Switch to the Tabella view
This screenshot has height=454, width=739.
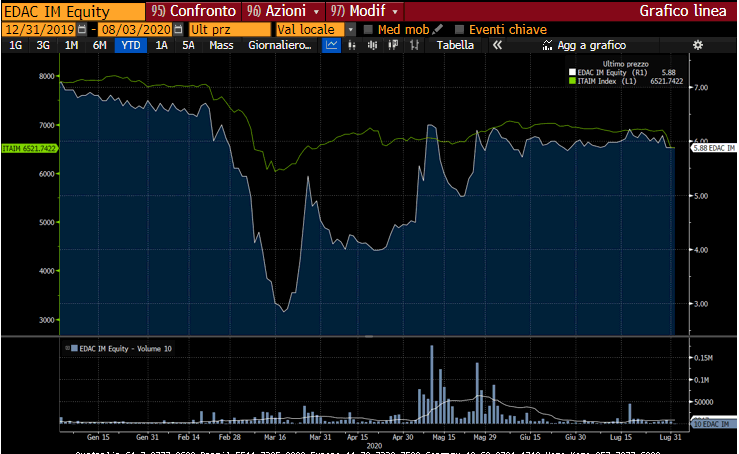tap(455, 46)
